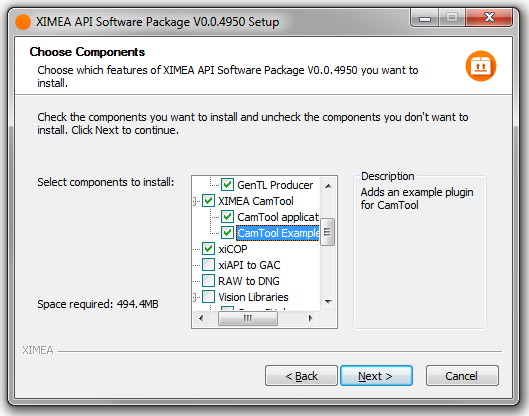Check the RAW to DNG checkbox
Image resolution: width=529 pixels, height=416 pixels.
(208, 280)
